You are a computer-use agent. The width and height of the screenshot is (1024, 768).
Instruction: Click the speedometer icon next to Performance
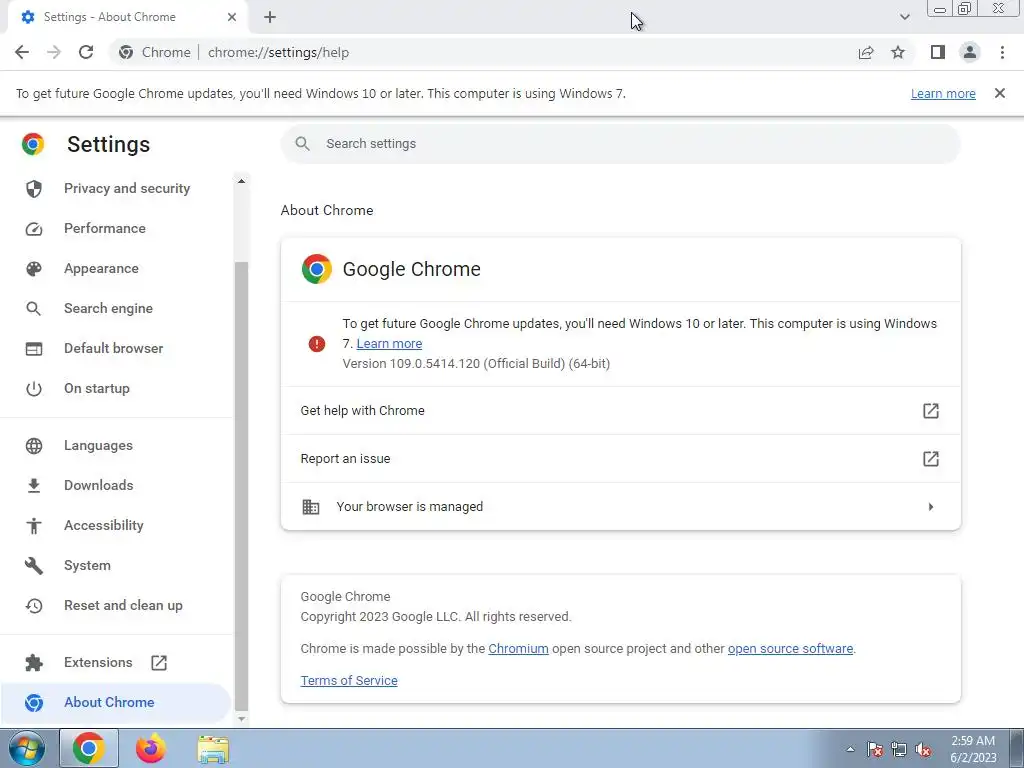[33, 229]
